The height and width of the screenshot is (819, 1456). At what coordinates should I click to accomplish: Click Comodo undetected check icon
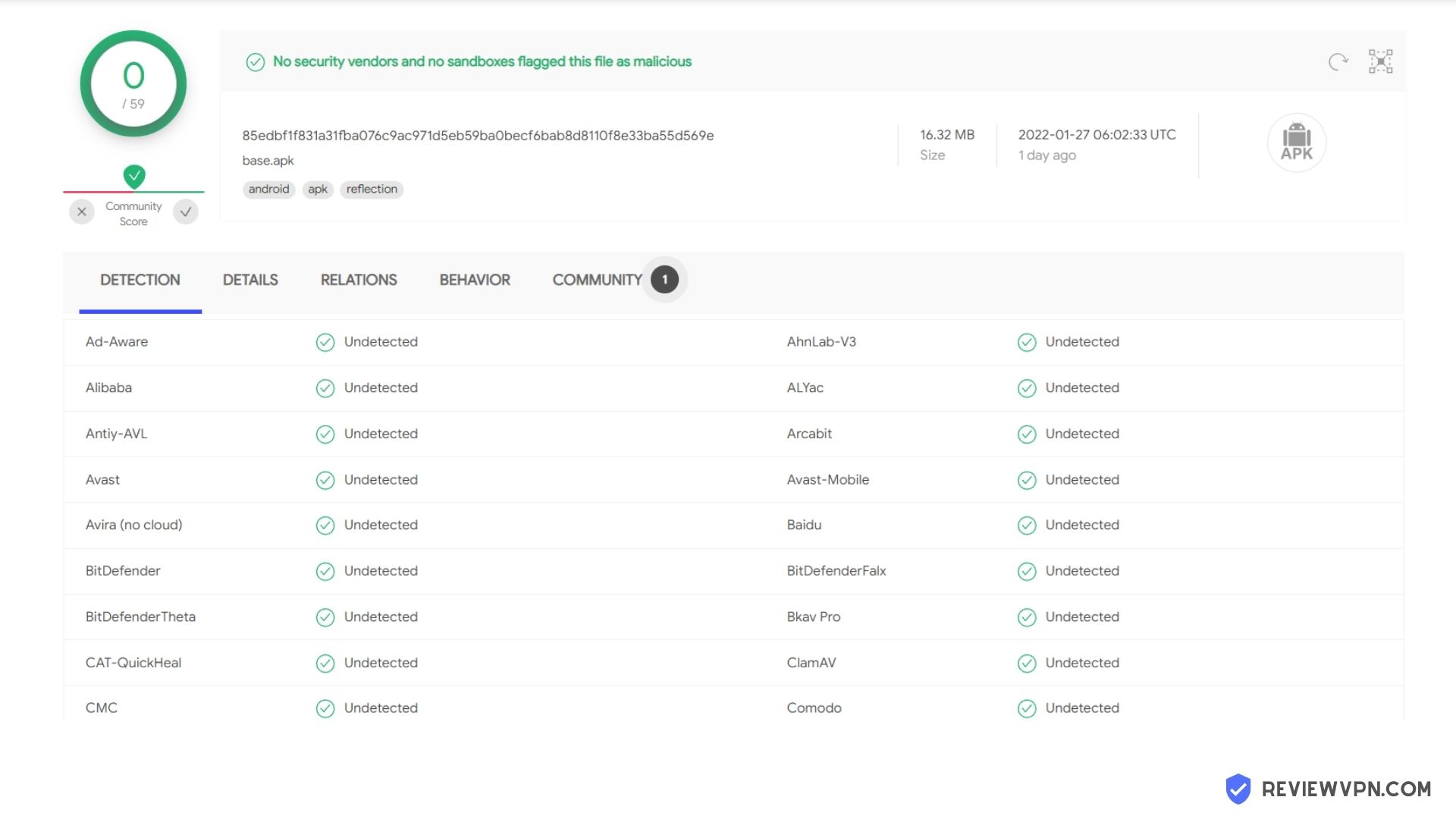[x=1027, y=708]
